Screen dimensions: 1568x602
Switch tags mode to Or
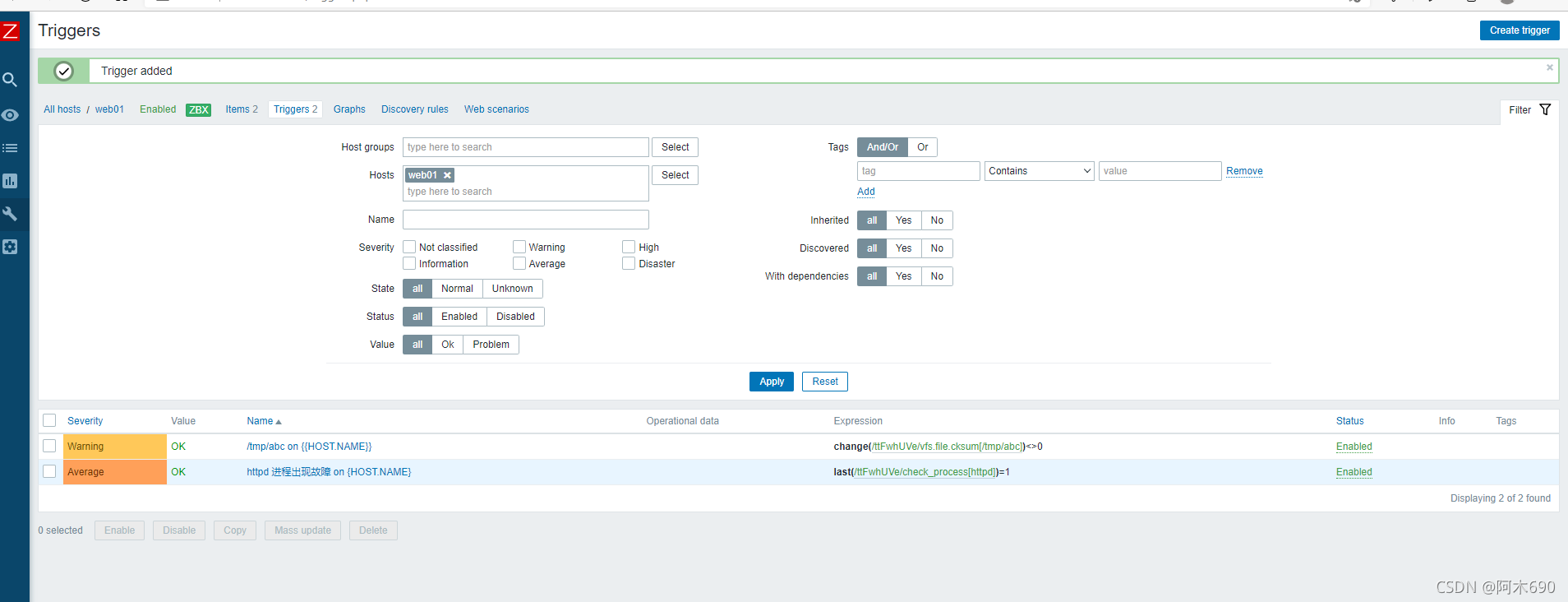coord(923,147)
